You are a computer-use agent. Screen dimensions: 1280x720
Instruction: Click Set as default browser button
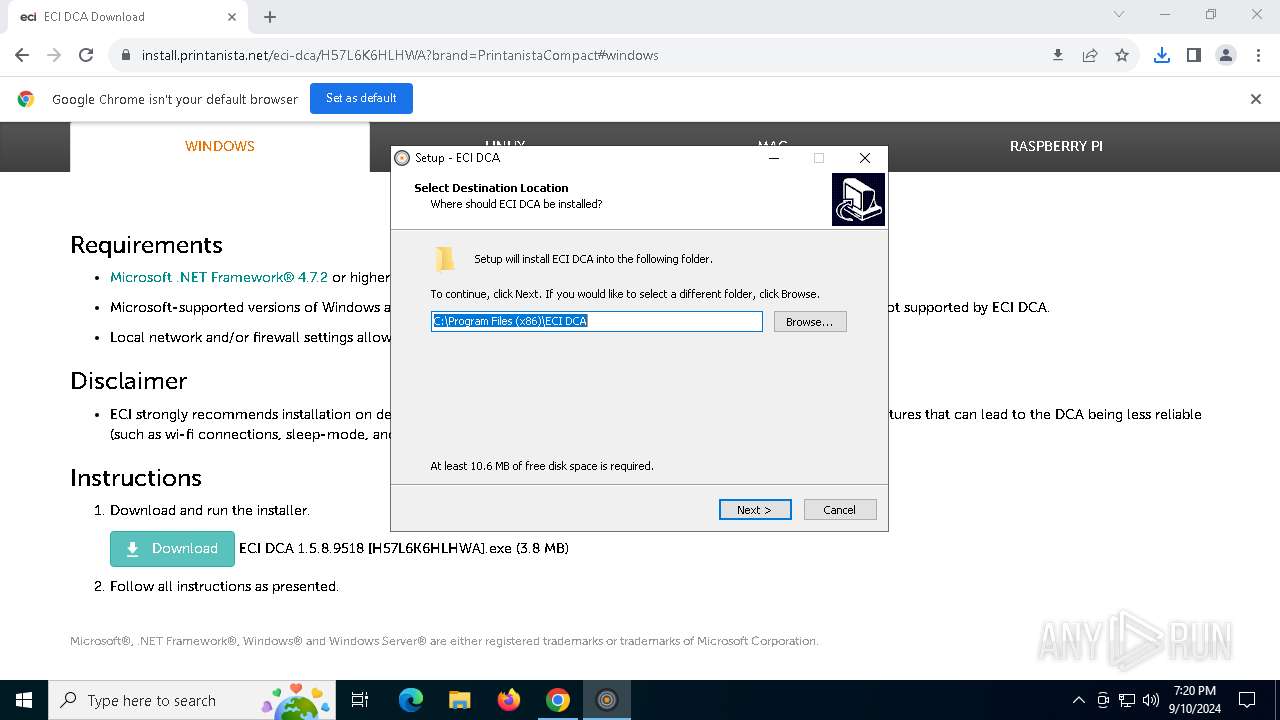[361, 98]
